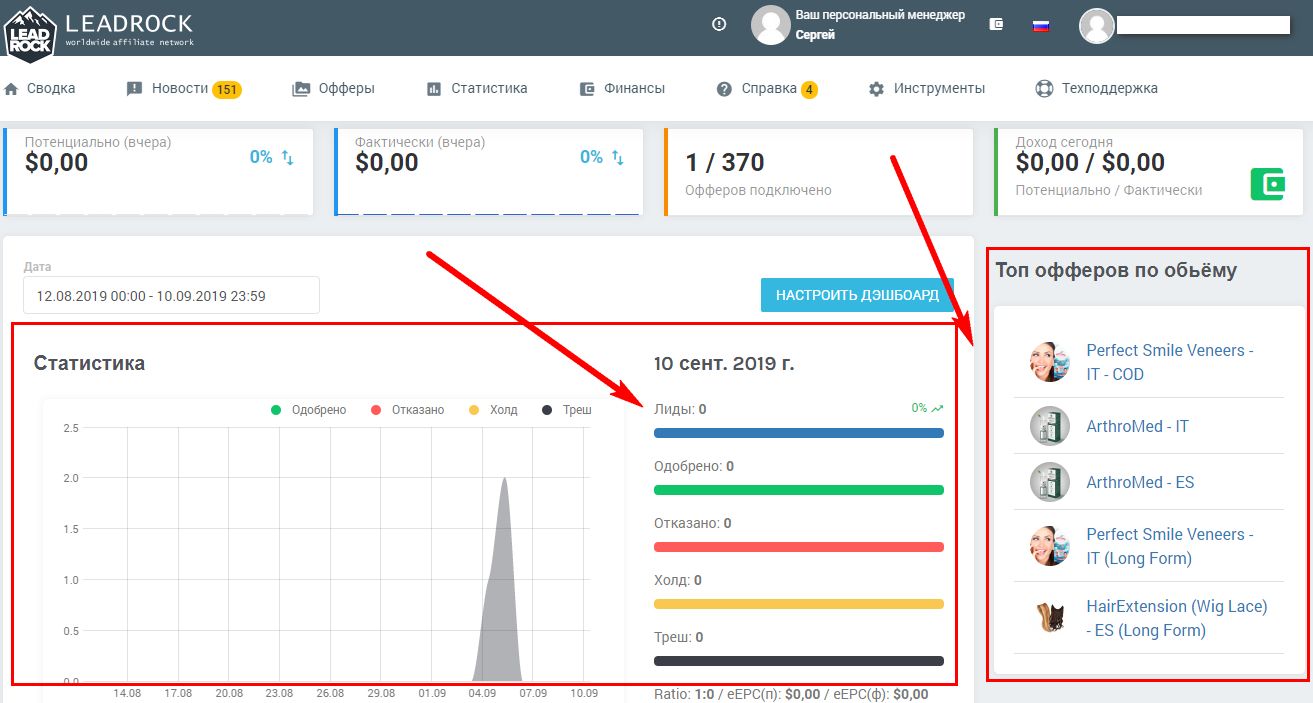Image resolution: width=1313 pixels, height=703 pixels.
Task: Click the green wallet icon in Доход сегодня
Action: click(x=1268, y=185)
